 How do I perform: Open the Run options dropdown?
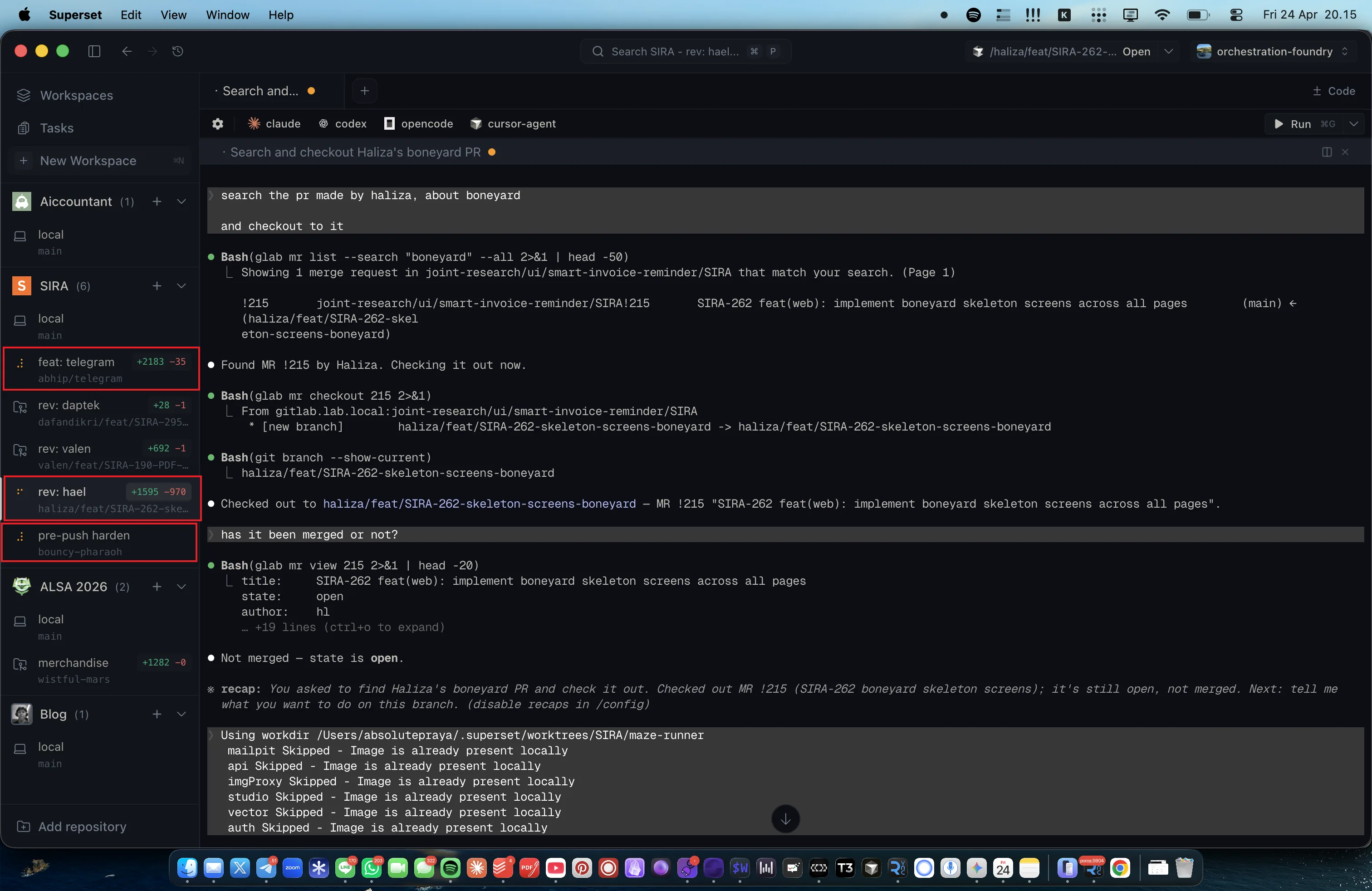[x=1353, y=124]
